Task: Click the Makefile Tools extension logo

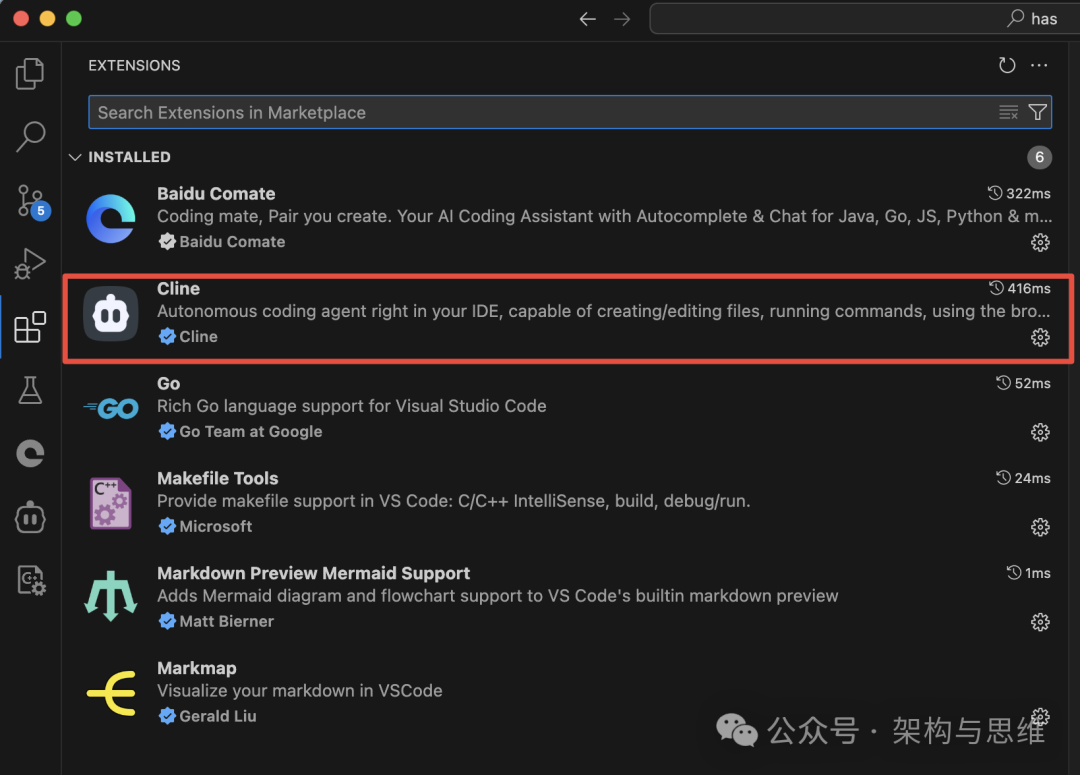Action: (111, 504)
